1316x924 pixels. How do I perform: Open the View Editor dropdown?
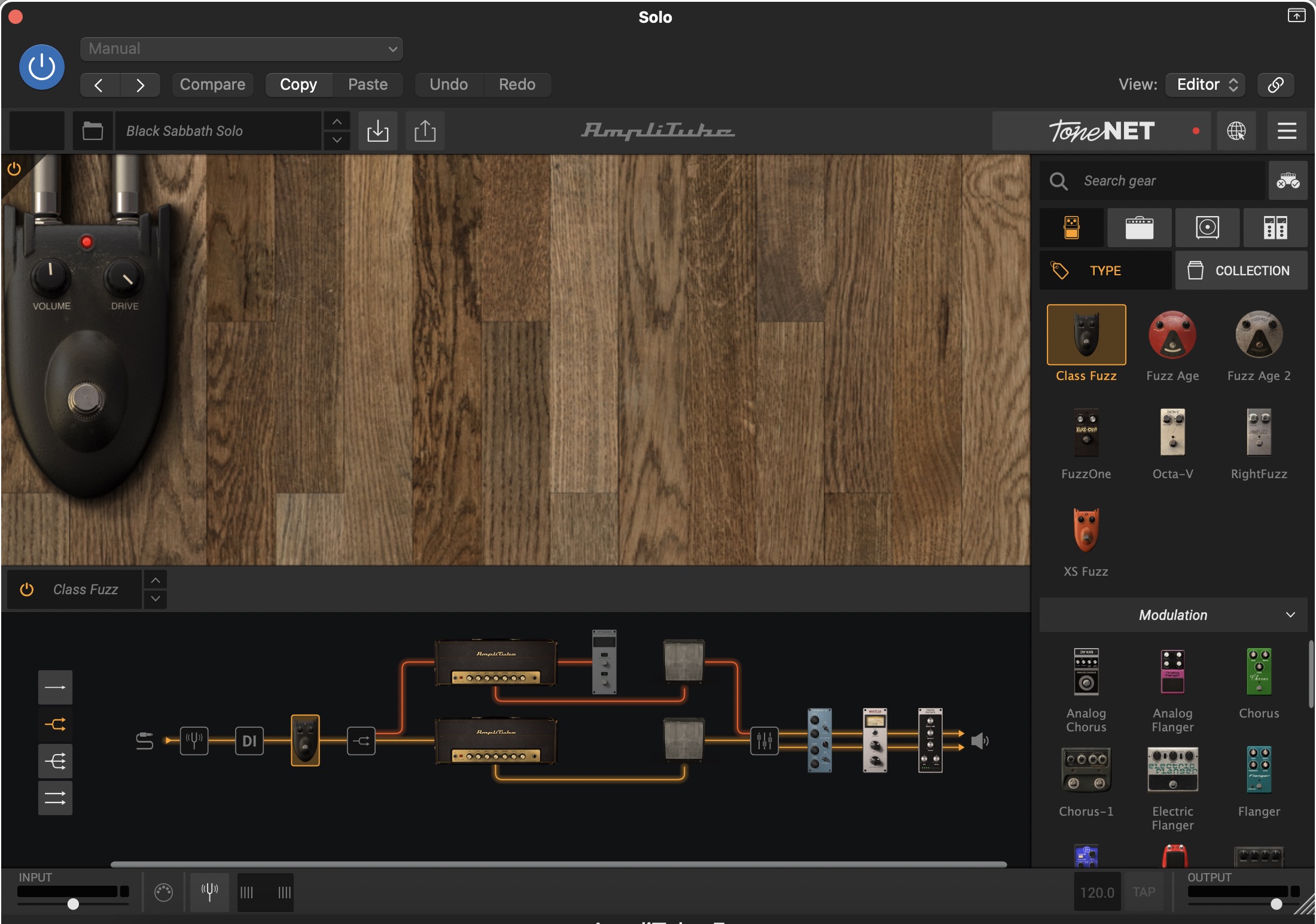point(1205,84)
